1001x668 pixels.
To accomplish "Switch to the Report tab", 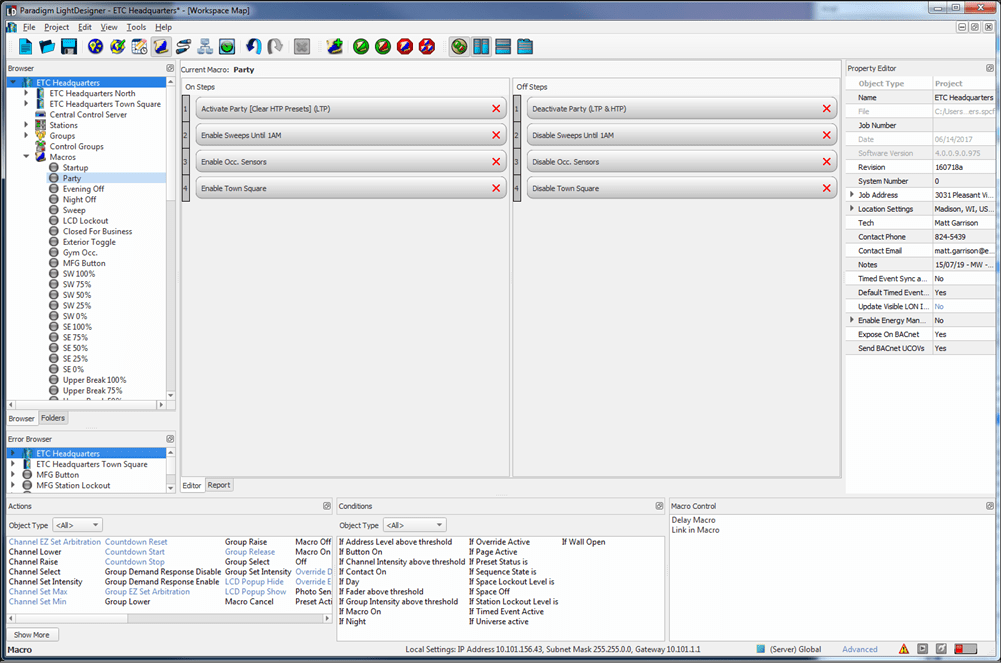I will [219, 485].
